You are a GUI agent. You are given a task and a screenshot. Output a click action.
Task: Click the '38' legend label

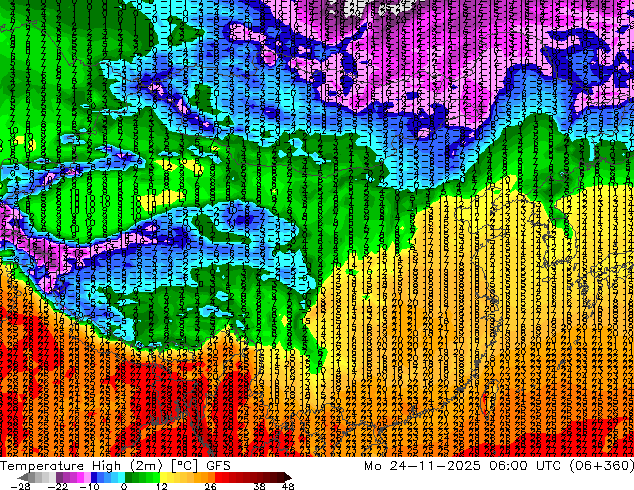(x=260, y=486)
